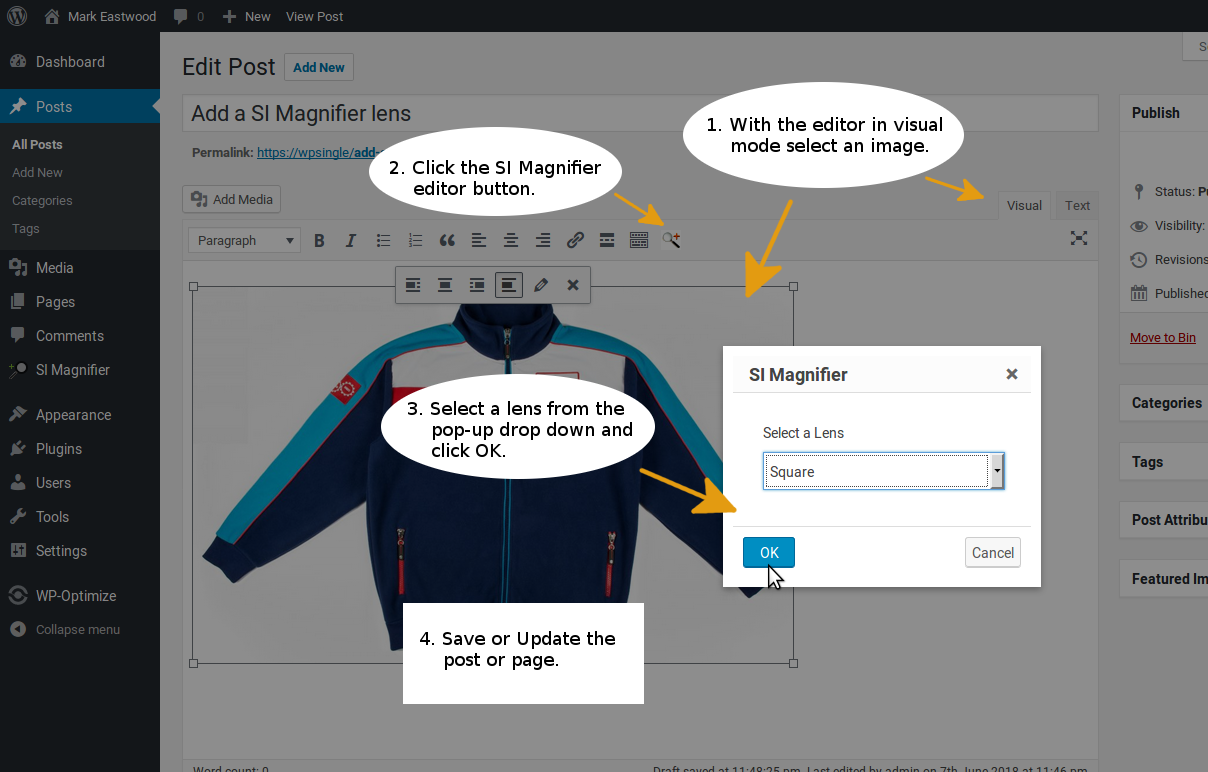Click the edit pencil on image toolbar

click(x=541, y=285)
